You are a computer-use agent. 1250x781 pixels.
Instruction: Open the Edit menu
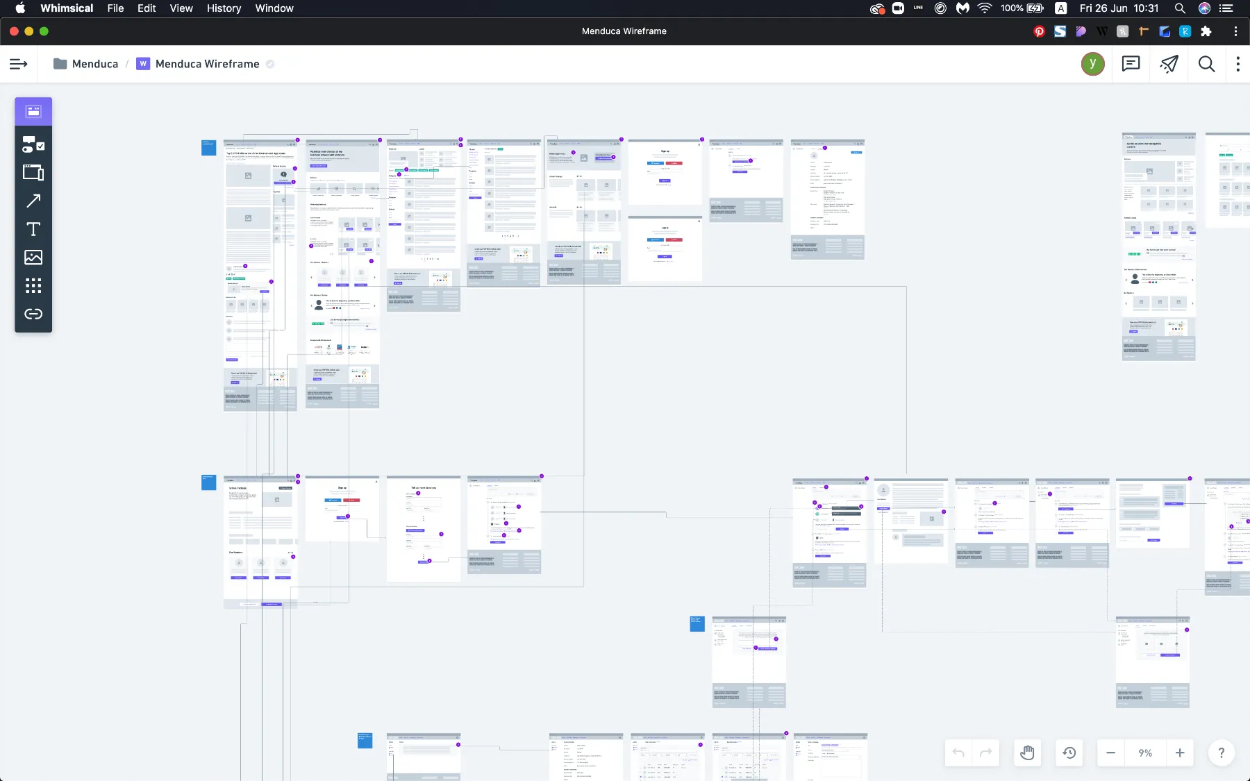point(147,8)
